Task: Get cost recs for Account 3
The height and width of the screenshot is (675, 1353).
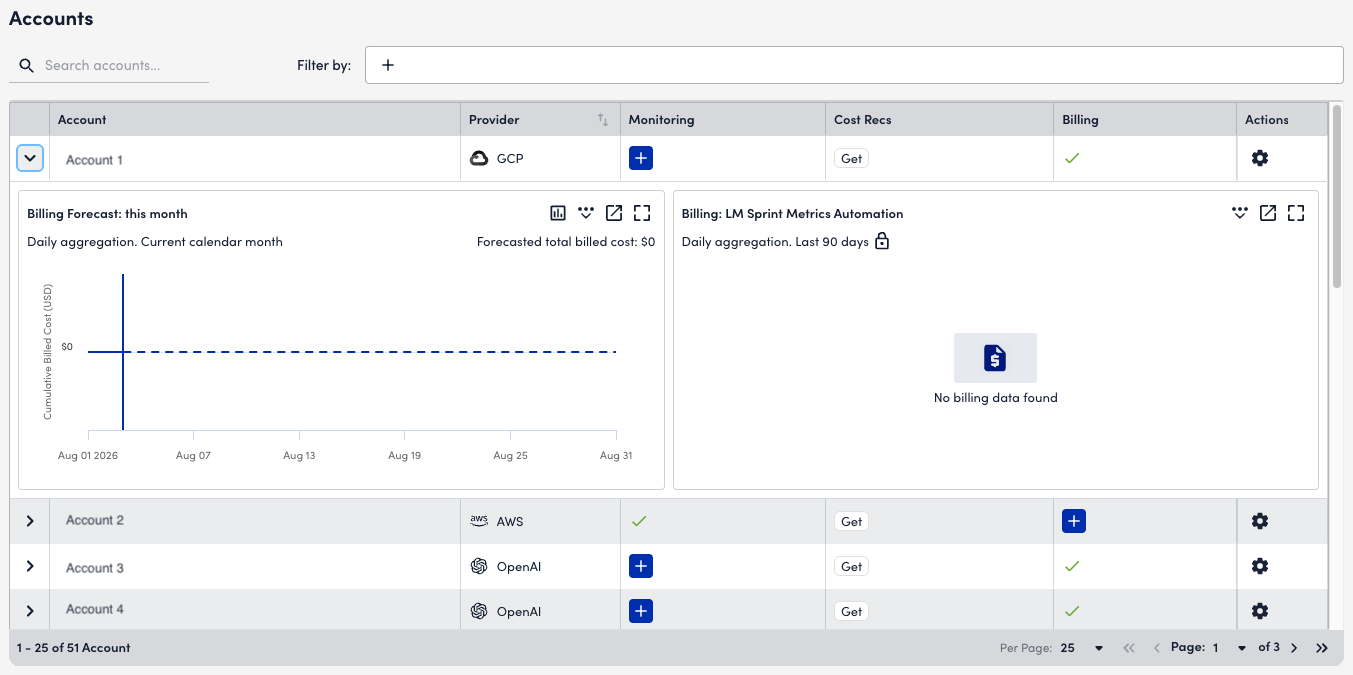Action: point(852,566)
